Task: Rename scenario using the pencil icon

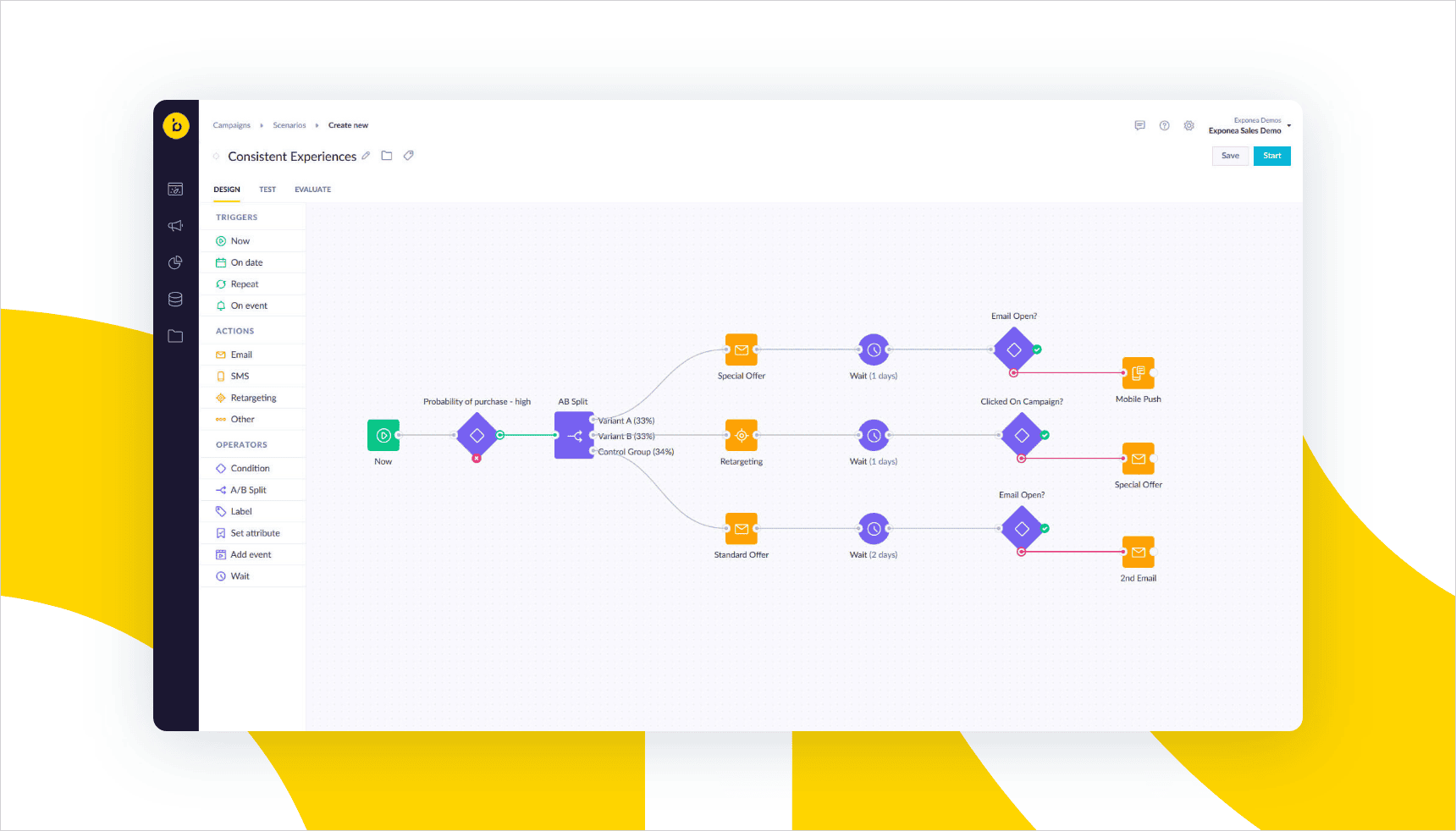Action: [366, 156]
